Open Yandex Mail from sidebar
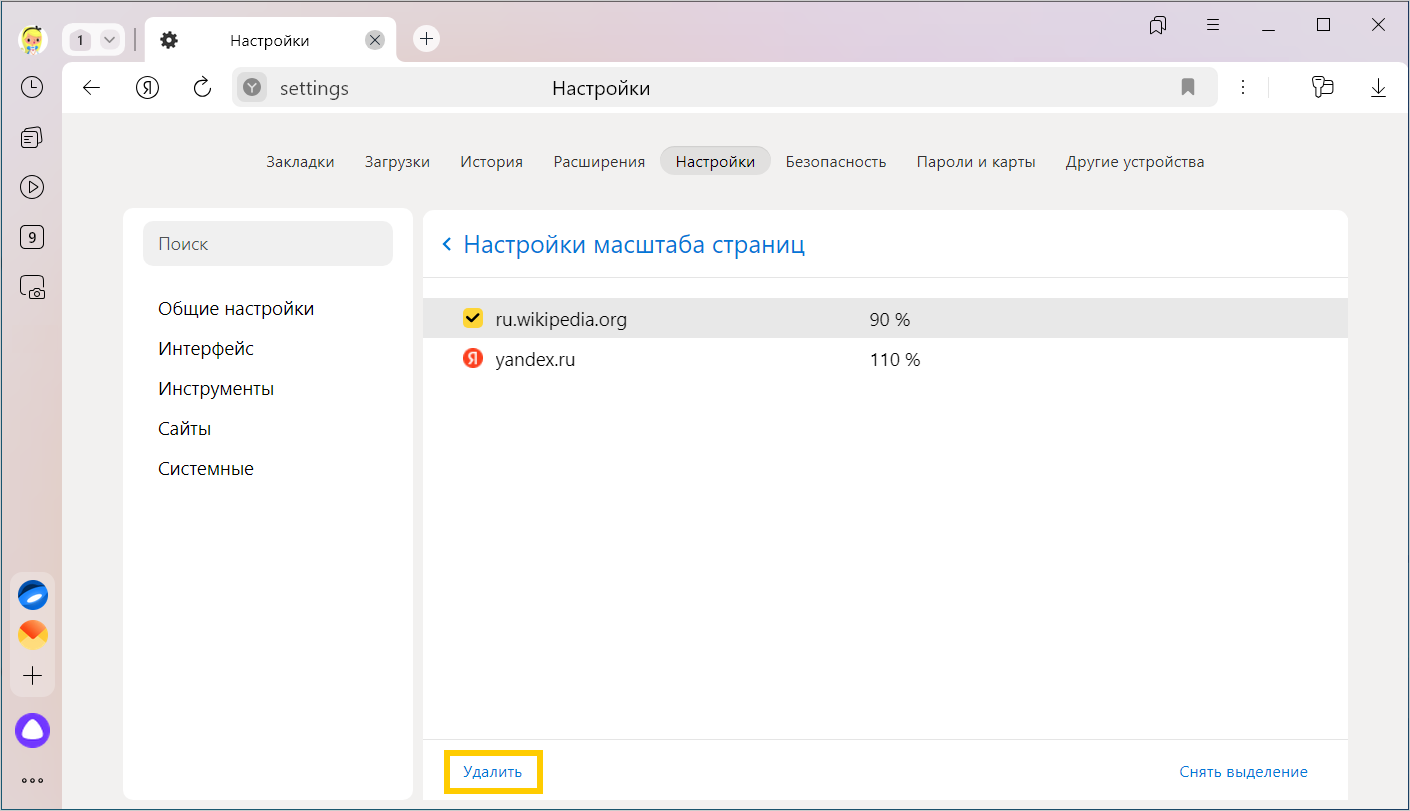Screen dimensions: 1410x811 (32, 635)
